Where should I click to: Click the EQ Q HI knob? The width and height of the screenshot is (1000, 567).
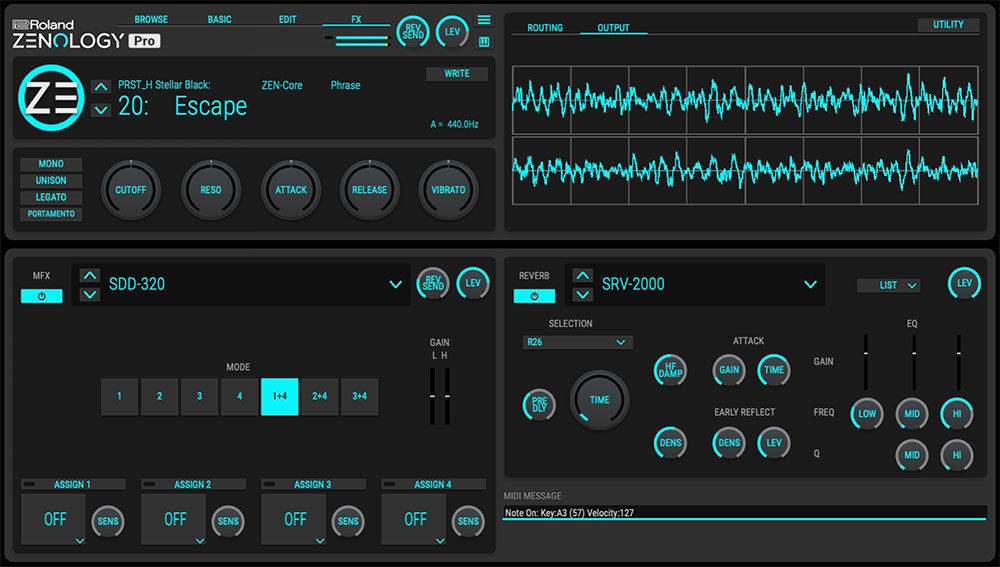click(x=957, y=455)
